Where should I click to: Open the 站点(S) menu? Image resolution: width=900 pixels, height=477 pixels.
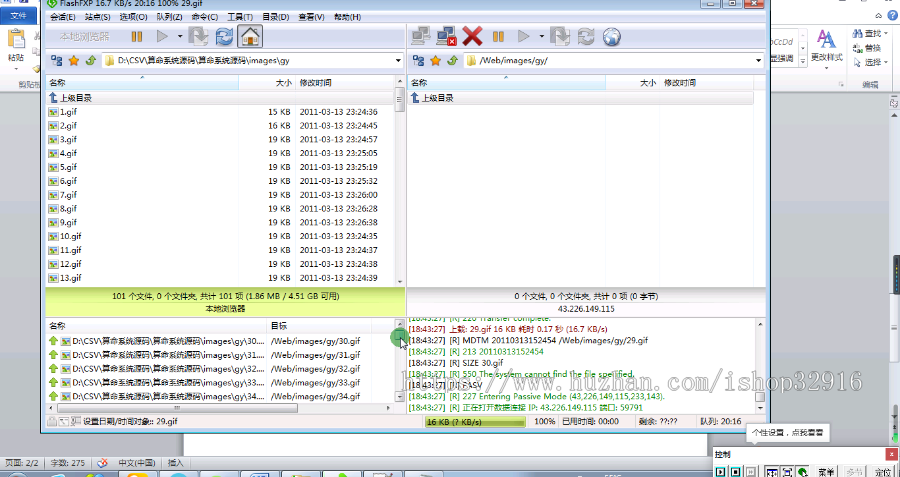click(97, 17)
